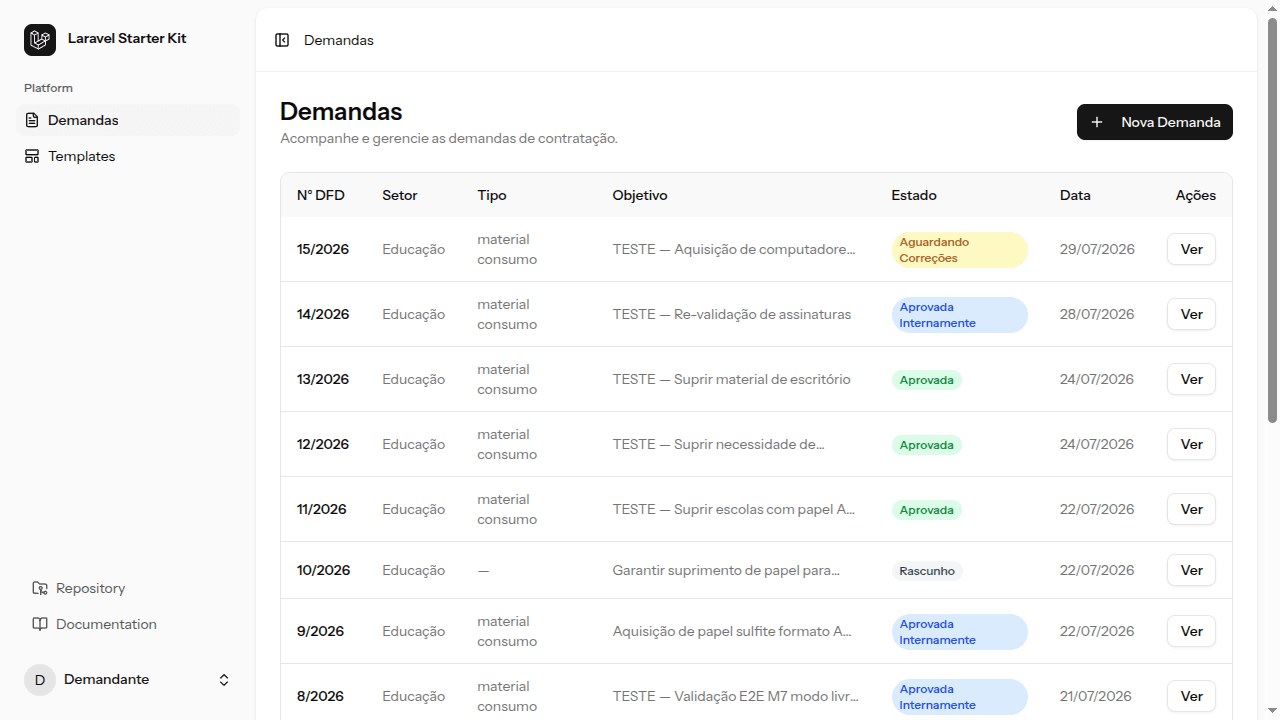Click the Estado column header
Viewport: 1280px width, 720px height.
point(914,195)
